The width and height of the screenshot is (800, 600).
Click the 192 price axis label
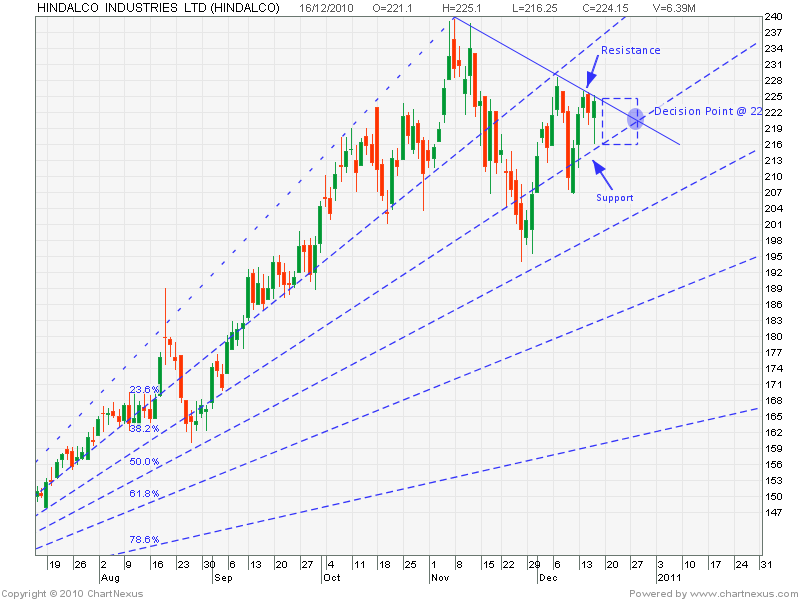coord(773,272)
